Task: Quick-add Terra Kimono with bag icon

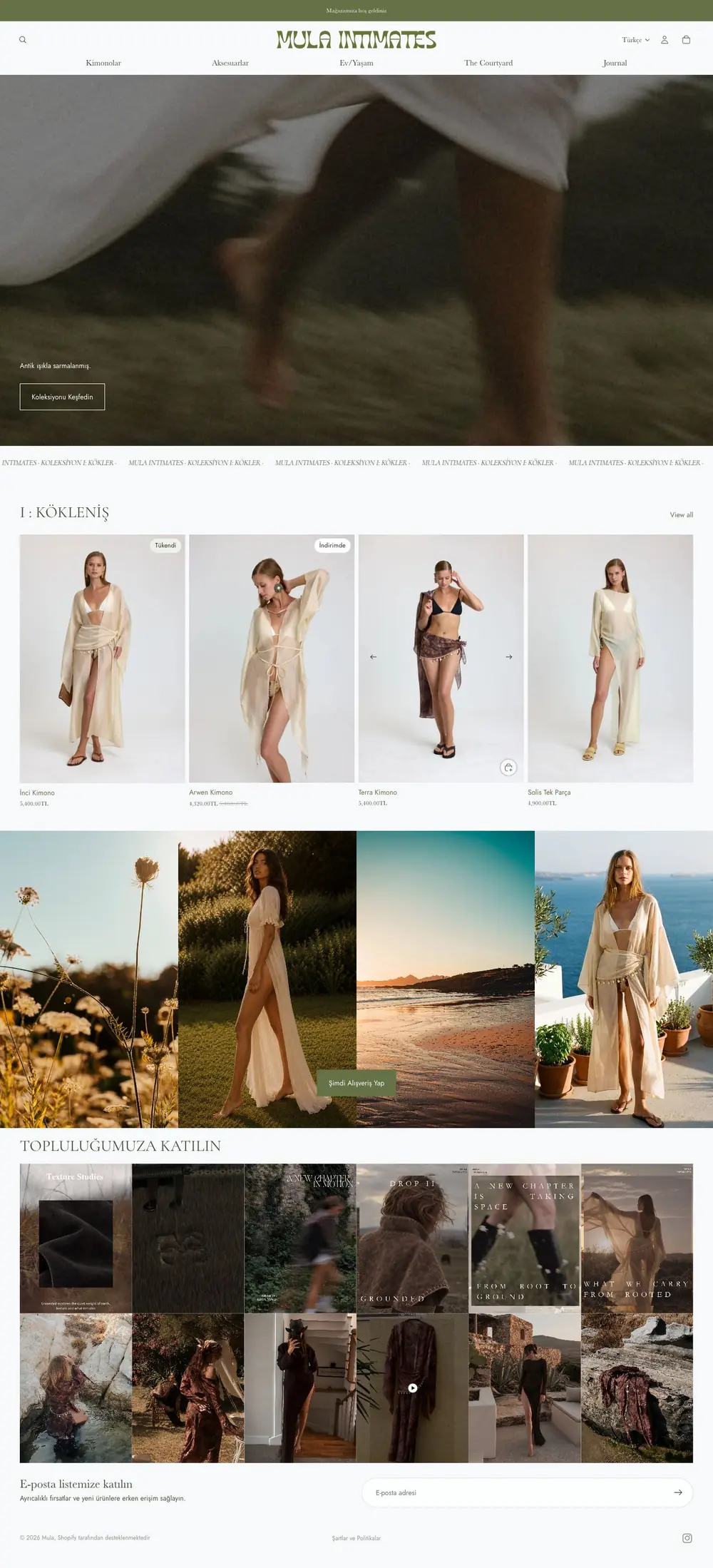Action: [x=508, y=768]
